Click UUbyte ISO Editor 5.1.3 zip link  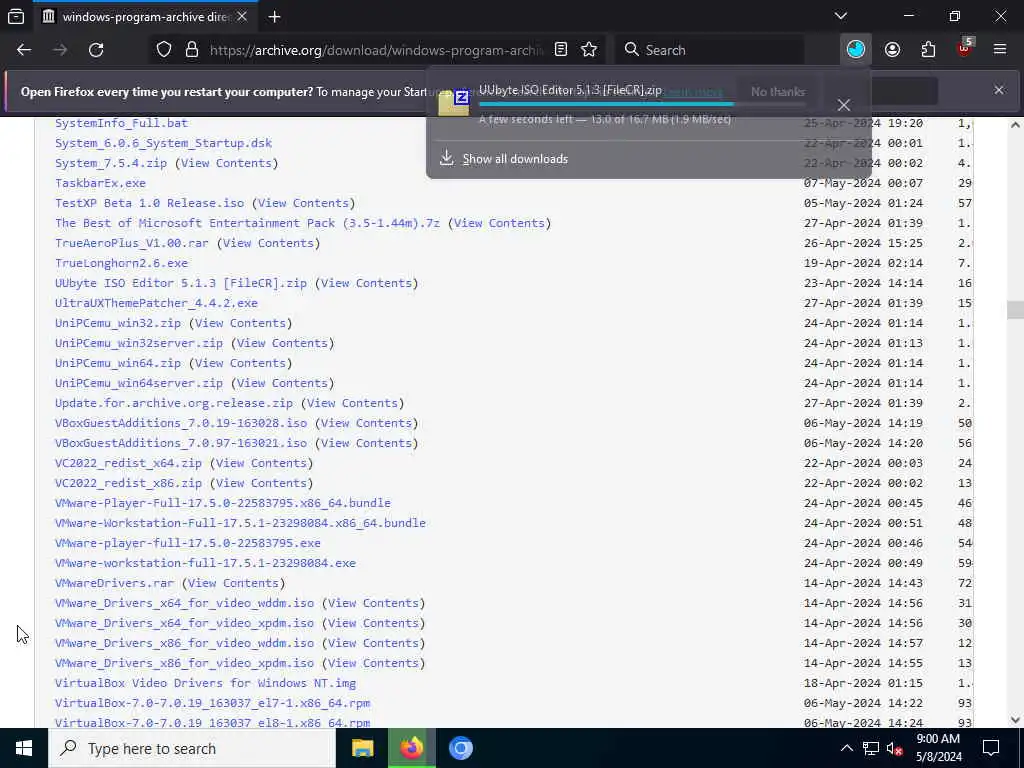[x=181, y=283]
